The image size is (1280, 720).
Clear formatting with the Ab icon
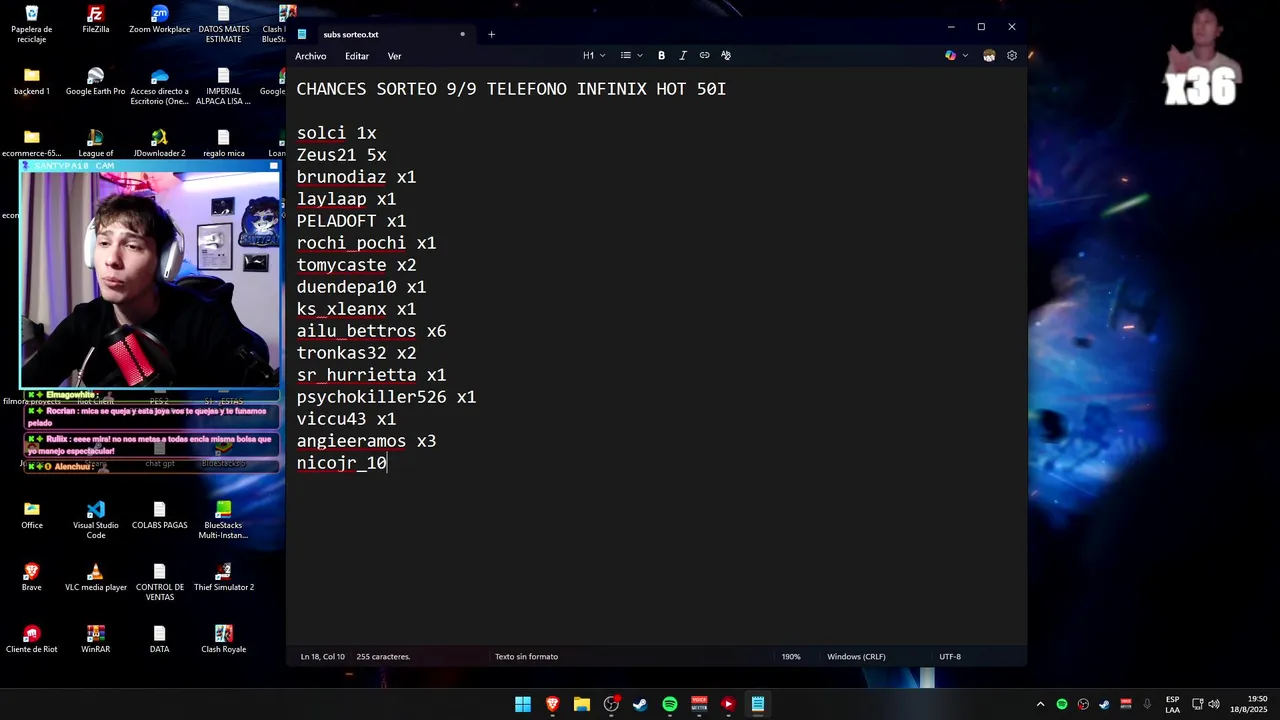point(726,56)
